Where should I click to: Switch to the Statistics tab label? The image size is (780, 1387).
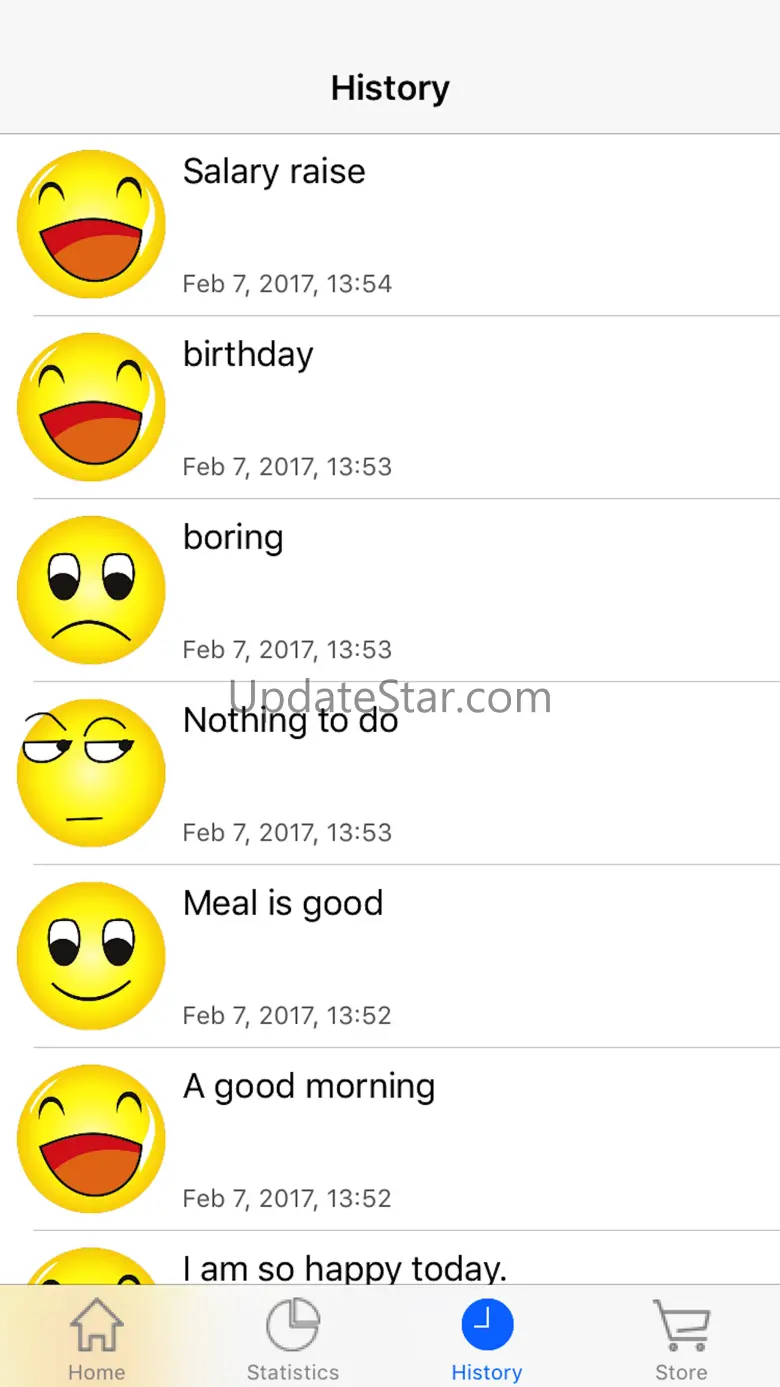293,1372
